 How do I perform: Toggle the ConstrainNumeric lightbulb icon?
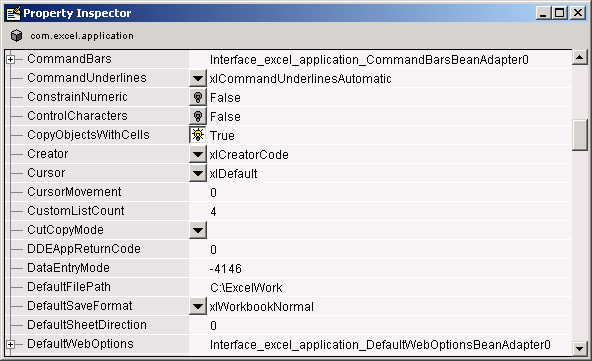(x=198, y=97)
